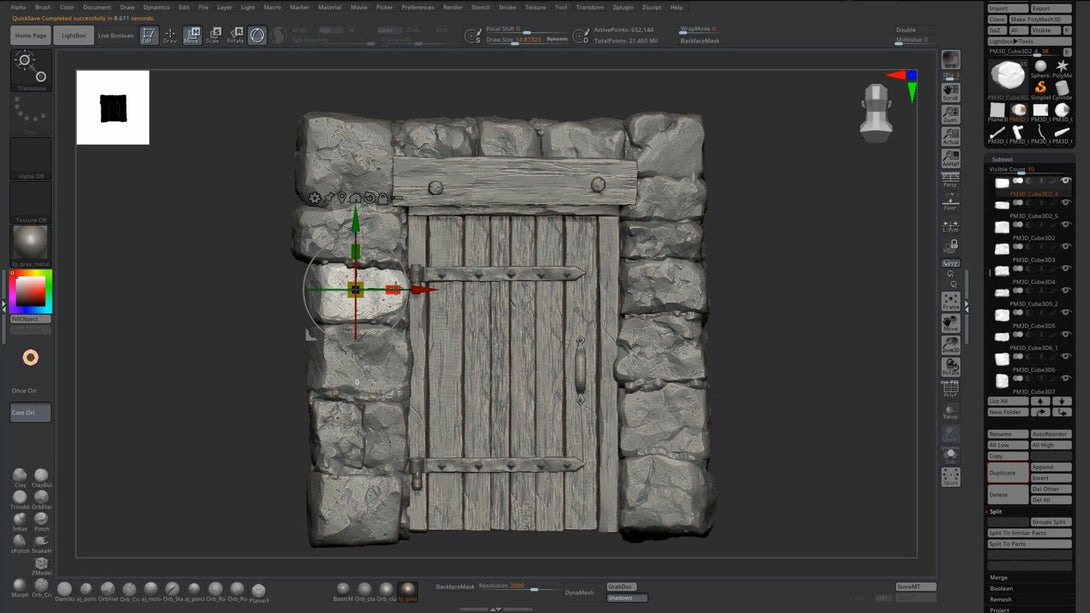Toggle PolyF polyframe display
The width and height of the screenshot is (1090, 613).
(x=950, y=389)
